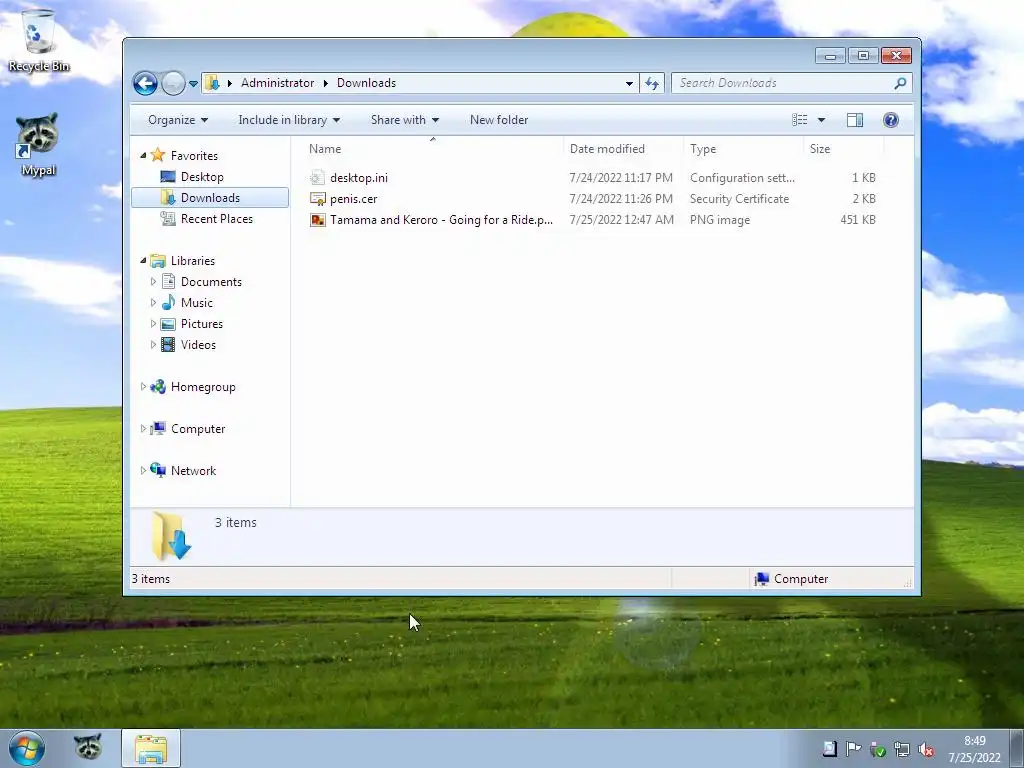Screen dimensions: 1024x768
Task: Open the Pictures library
Action: tap(202, 323)
